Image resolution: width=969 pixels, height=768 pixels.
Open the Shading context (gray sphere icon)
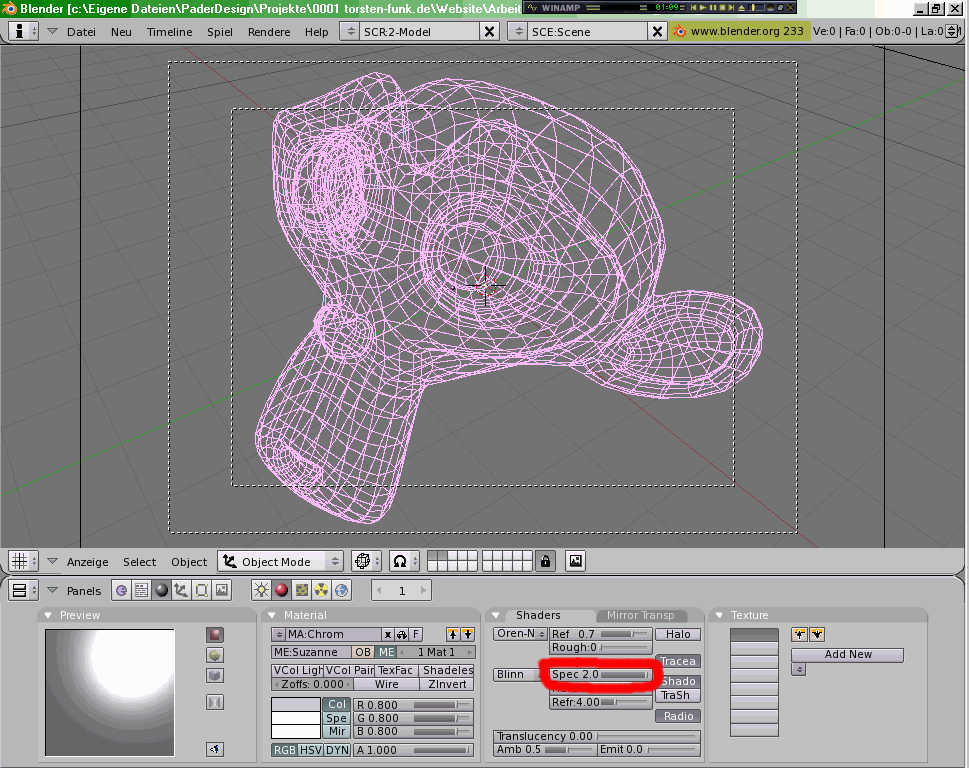161,591
